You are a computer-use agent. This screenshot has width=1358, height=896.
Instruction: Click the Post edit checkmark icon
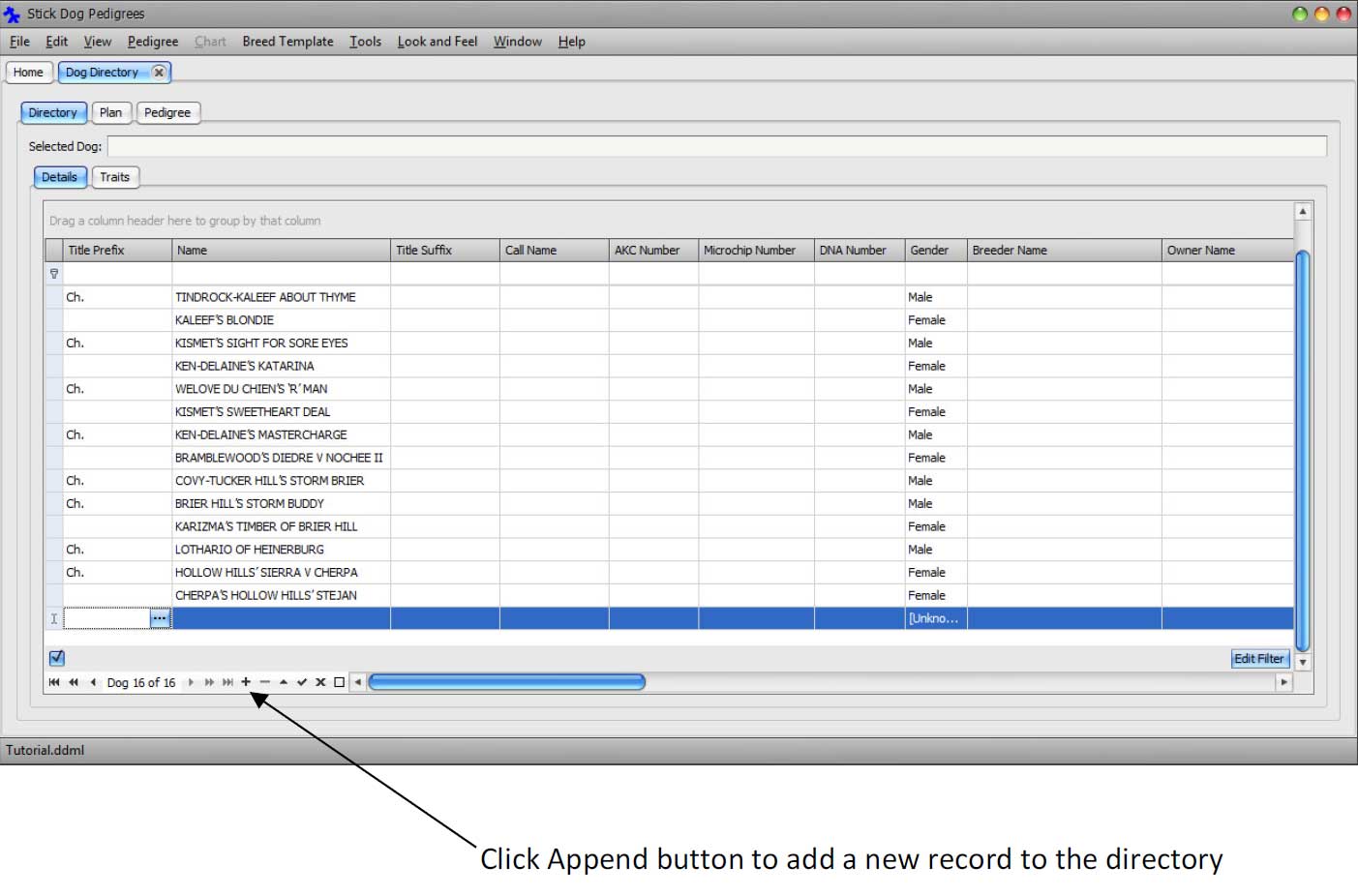[x=302, y=682]
